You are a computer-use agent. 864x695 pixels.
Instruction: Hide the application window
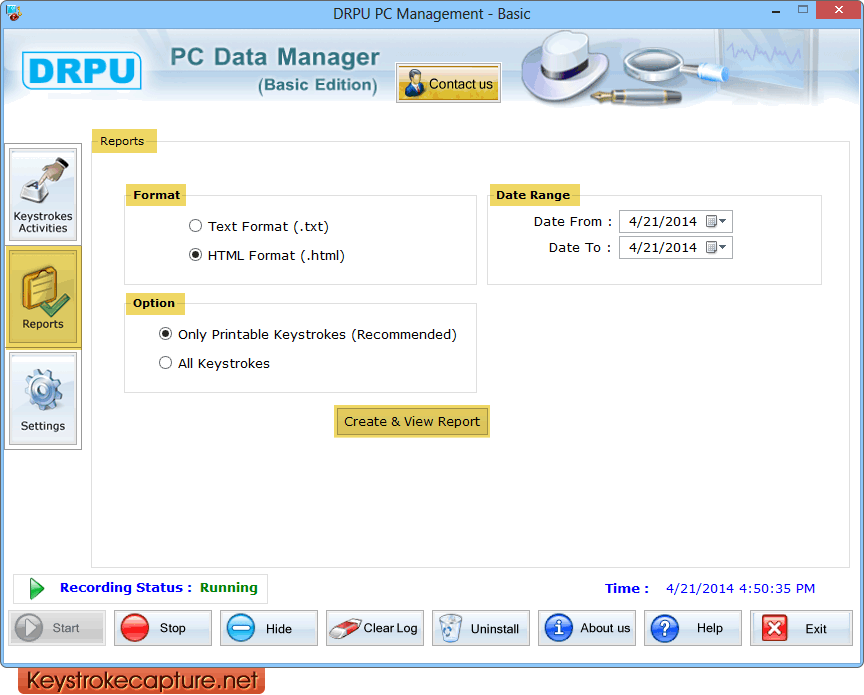pos(269,628)
